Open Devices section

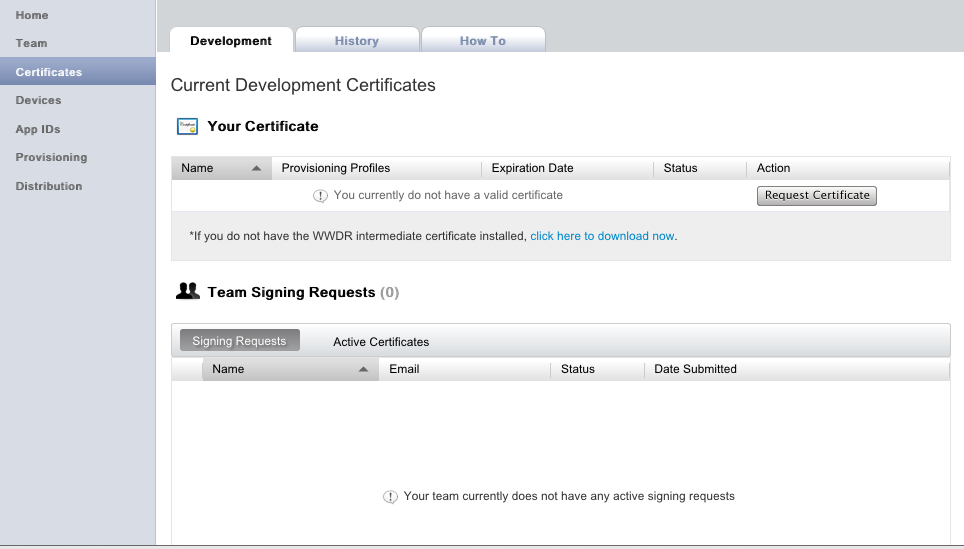pyautogui.click(x=38, y=100)
